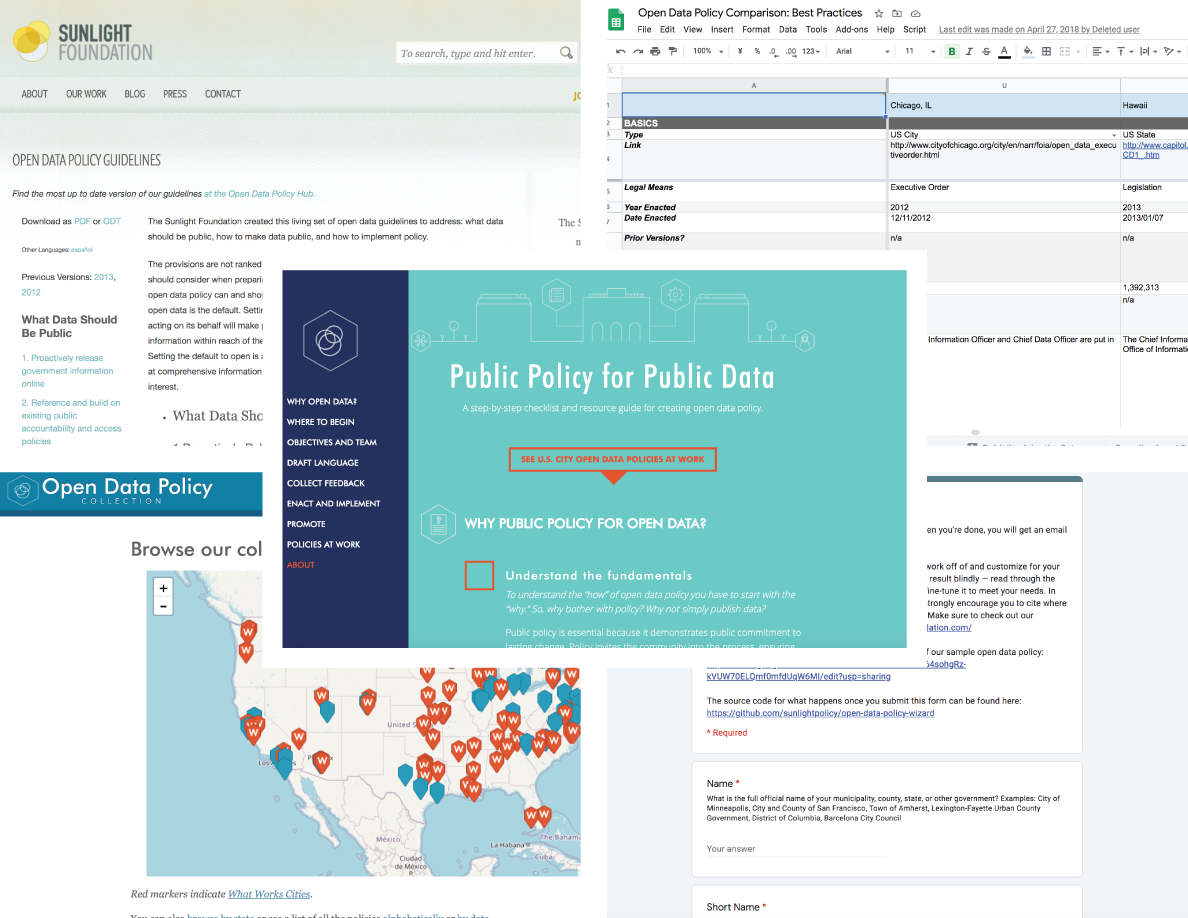
Task: Open the text wrapping dropdown in Sheets
Action: [1149, 52]
